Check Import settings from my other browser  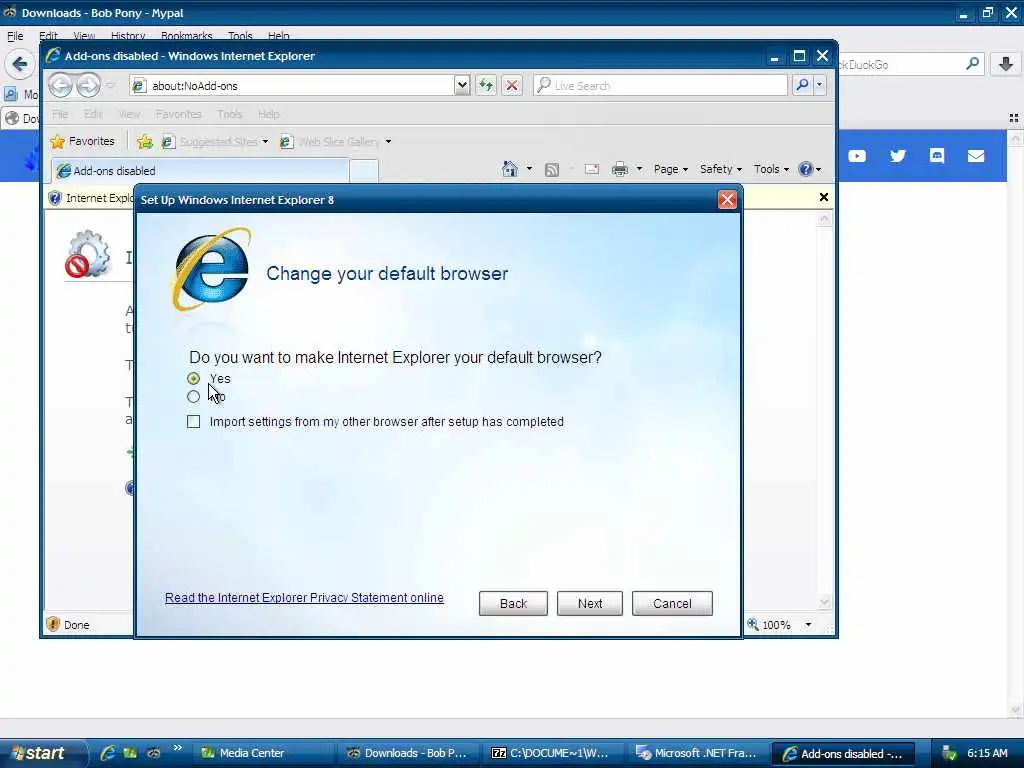(193, 422)
